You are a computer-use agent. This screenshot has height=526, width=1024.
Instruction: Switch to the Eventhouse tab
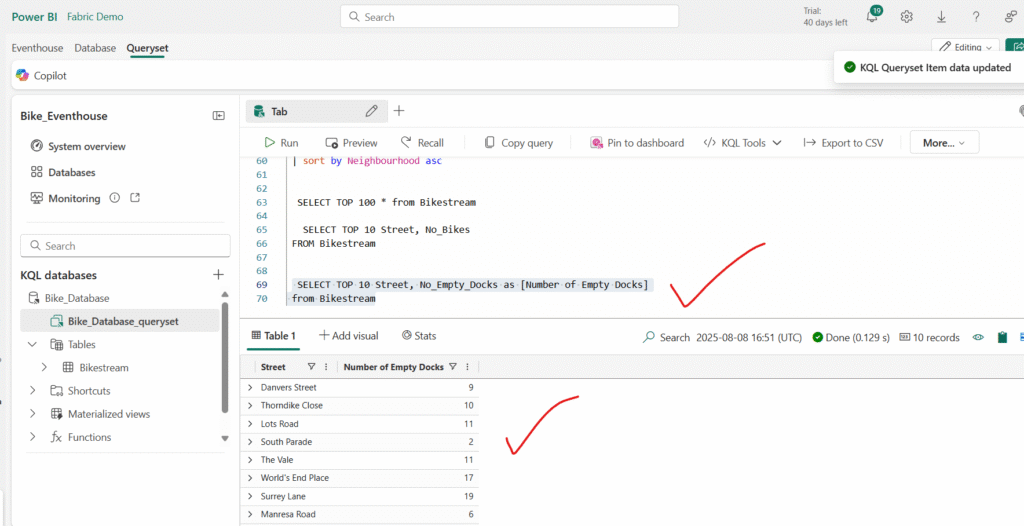click(37, 48)
